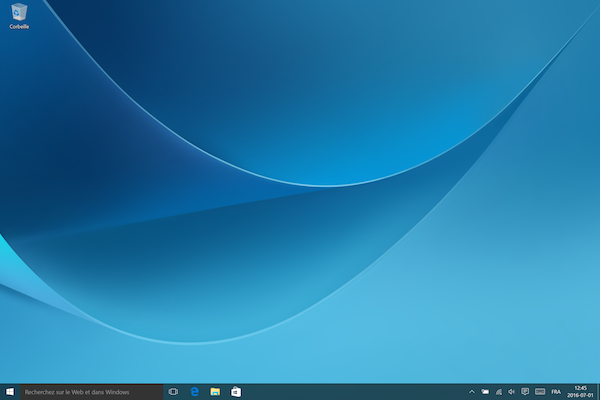Open the network connections tray icon
This screenshot has width=600, height=400.
point(499,392)
